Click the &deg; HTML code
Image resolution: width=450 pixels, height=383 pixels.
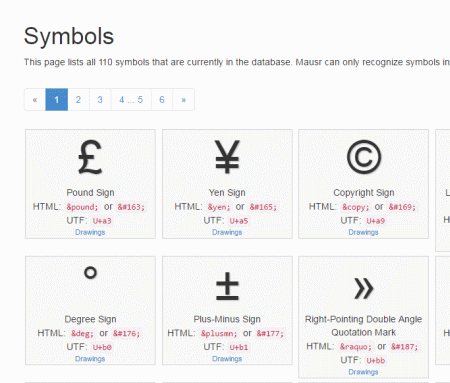tap(82, 333)
